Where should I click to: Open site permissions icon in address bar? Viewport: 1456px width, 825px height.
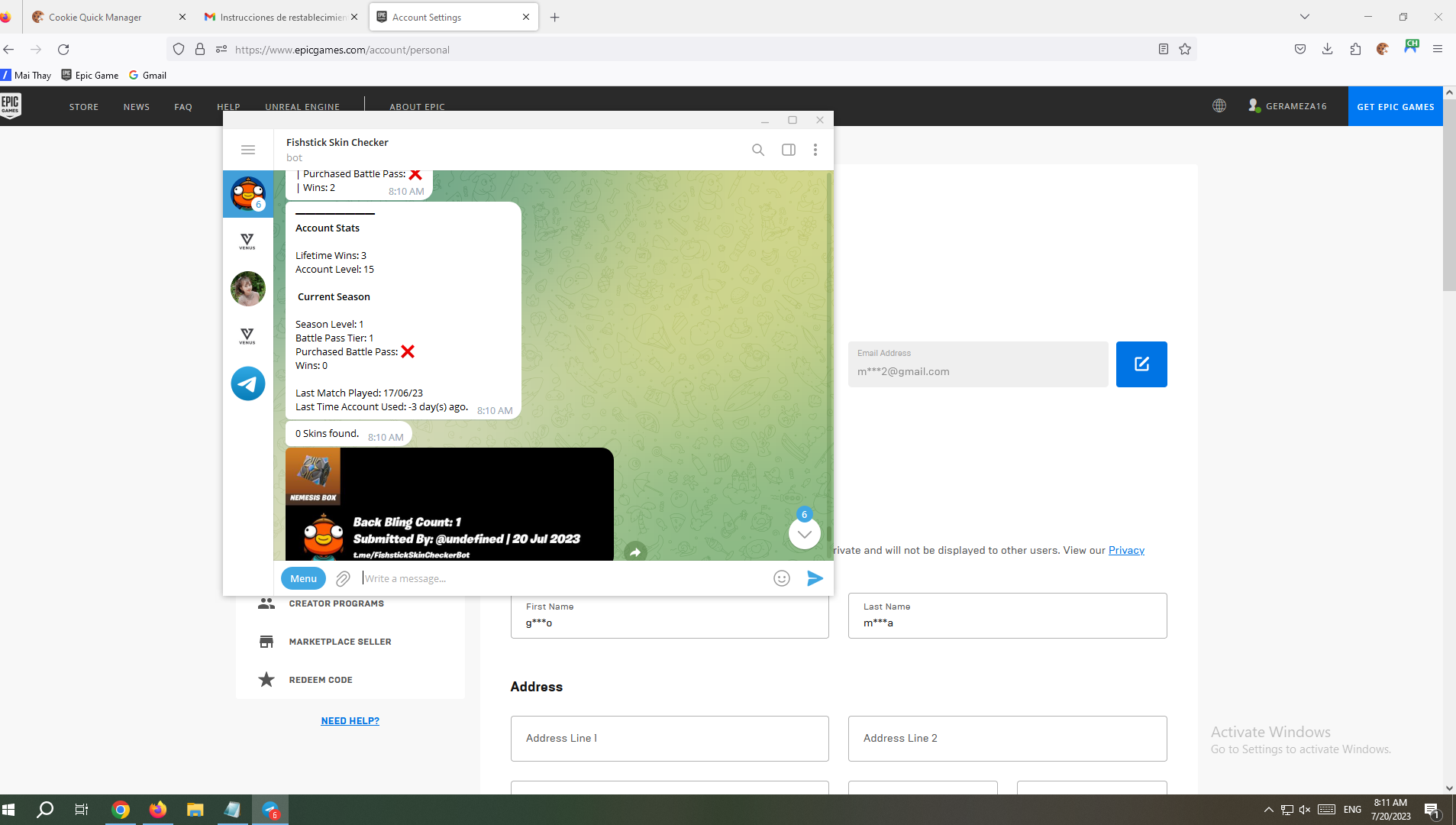[x=221, y=49]
